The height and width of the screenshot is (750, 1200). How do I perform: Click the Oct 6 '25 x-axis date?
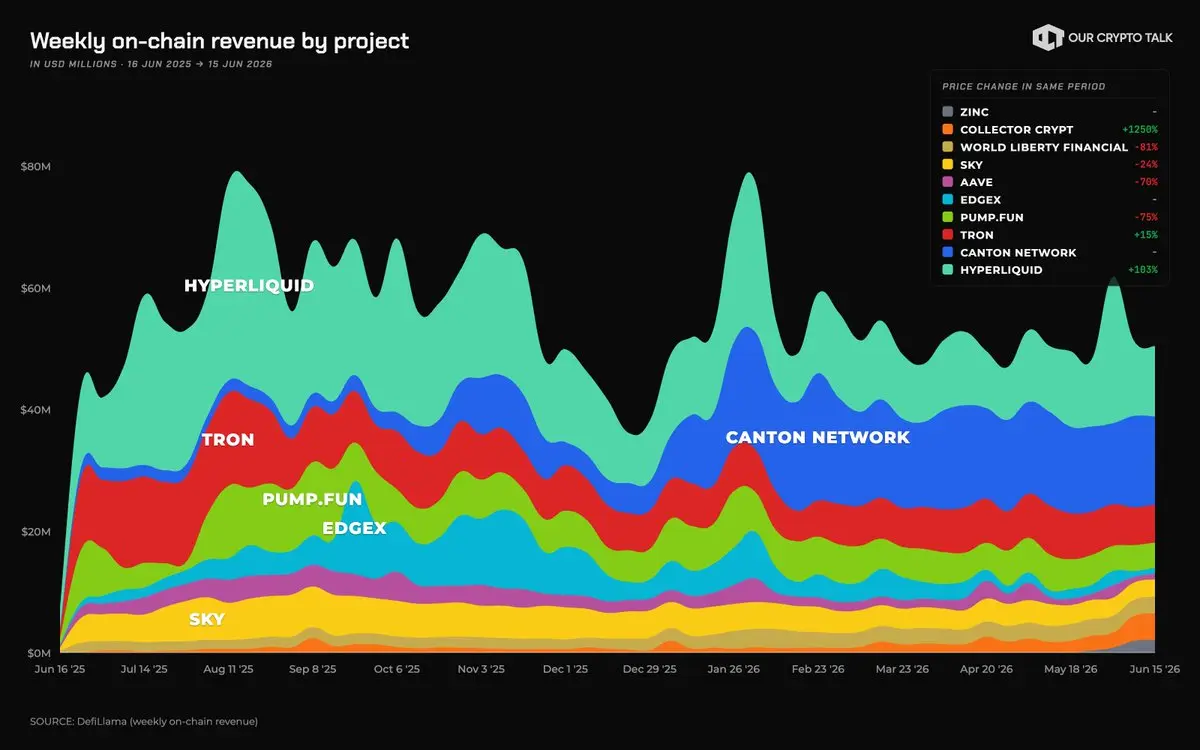(397, 669)
